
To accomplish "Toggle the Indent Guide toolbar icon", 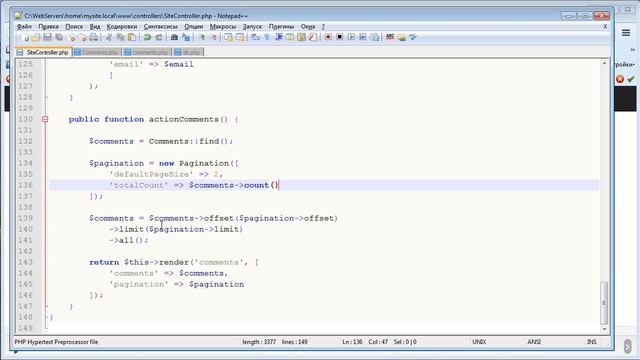I will tap(279, 38).
